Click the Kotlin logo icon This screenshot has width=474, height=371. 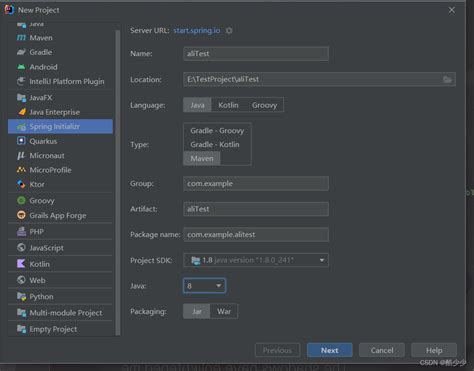21,264
